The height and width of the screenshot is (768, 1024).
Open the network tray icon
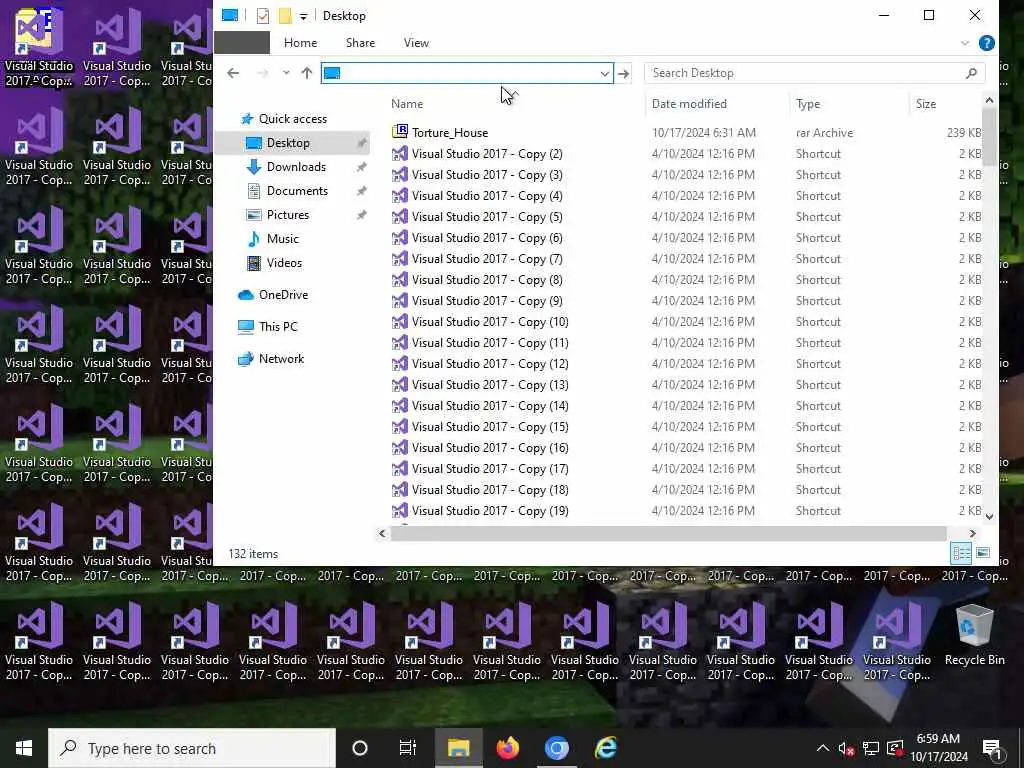coord(871,748)
